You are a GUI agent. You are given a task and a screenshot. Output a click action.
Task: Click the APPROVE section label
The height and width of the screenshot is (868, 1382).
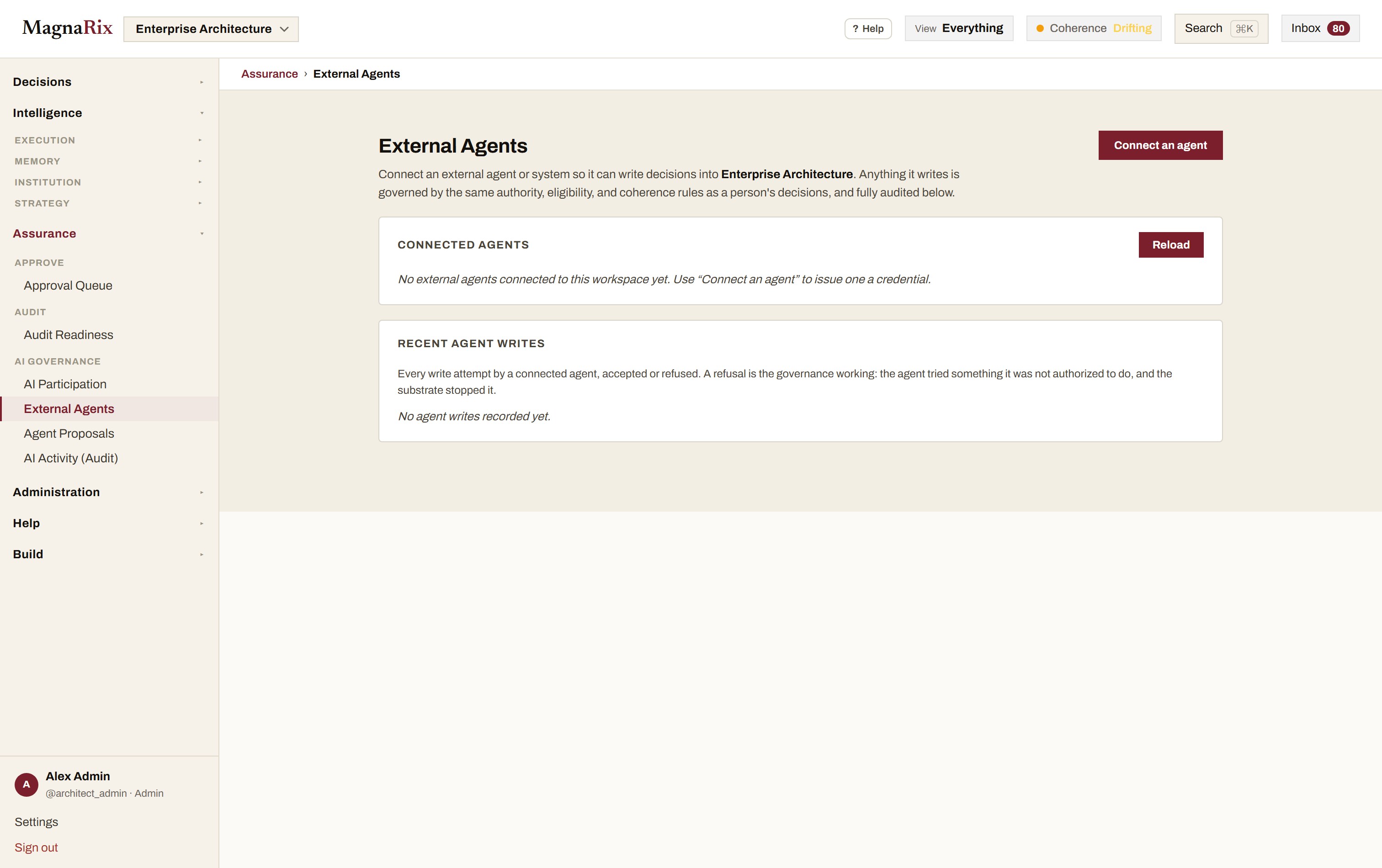(39, 262)
